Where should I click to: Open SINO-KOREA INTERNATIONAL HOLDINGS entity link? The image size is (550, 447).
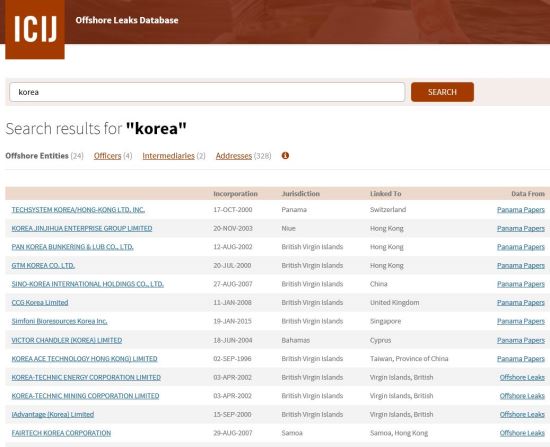(88, 284)
